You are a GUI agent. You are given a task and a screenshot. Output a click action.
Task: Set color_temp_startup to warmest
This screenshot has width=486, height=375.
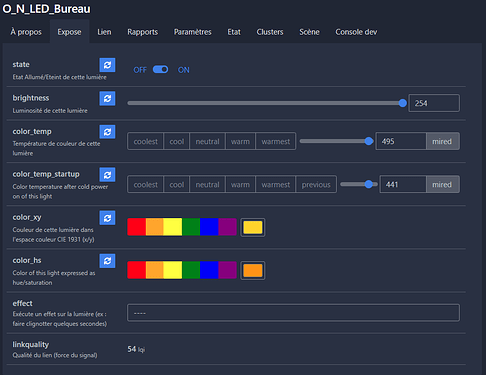coord(276,184)
